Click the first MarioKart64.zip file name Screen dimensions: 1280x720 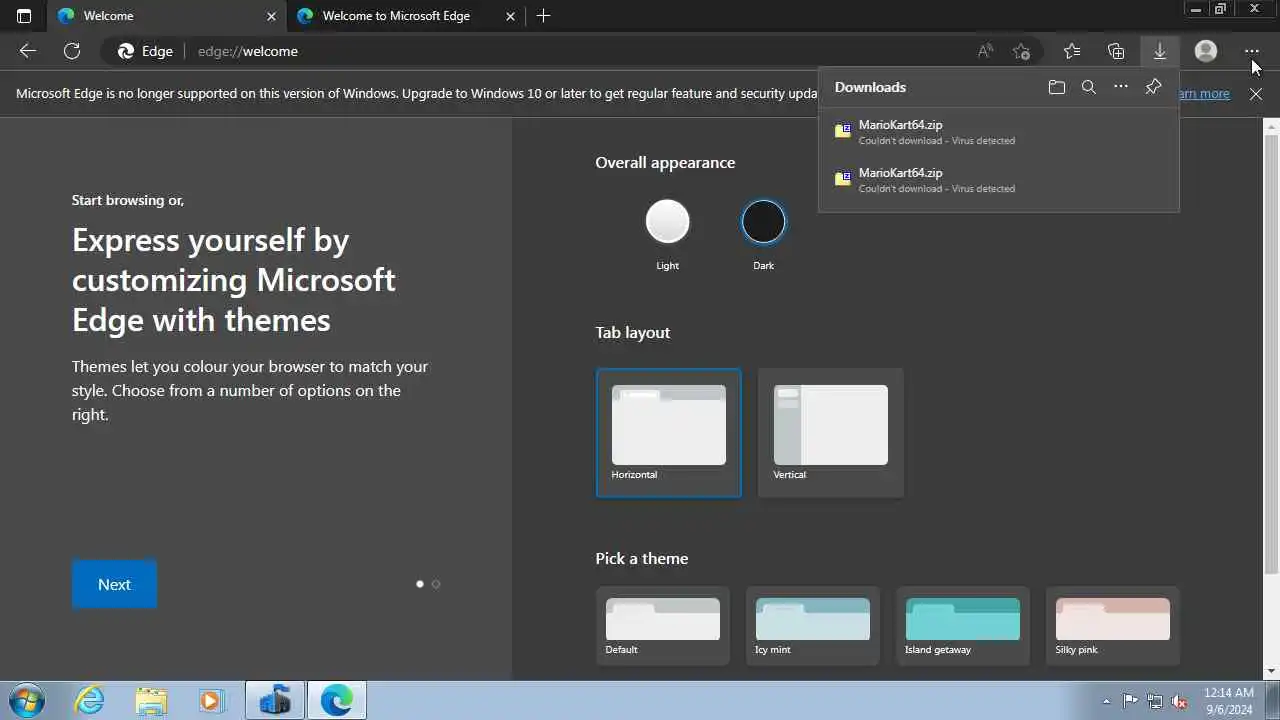pyautogui.click(x=900, y=125)
